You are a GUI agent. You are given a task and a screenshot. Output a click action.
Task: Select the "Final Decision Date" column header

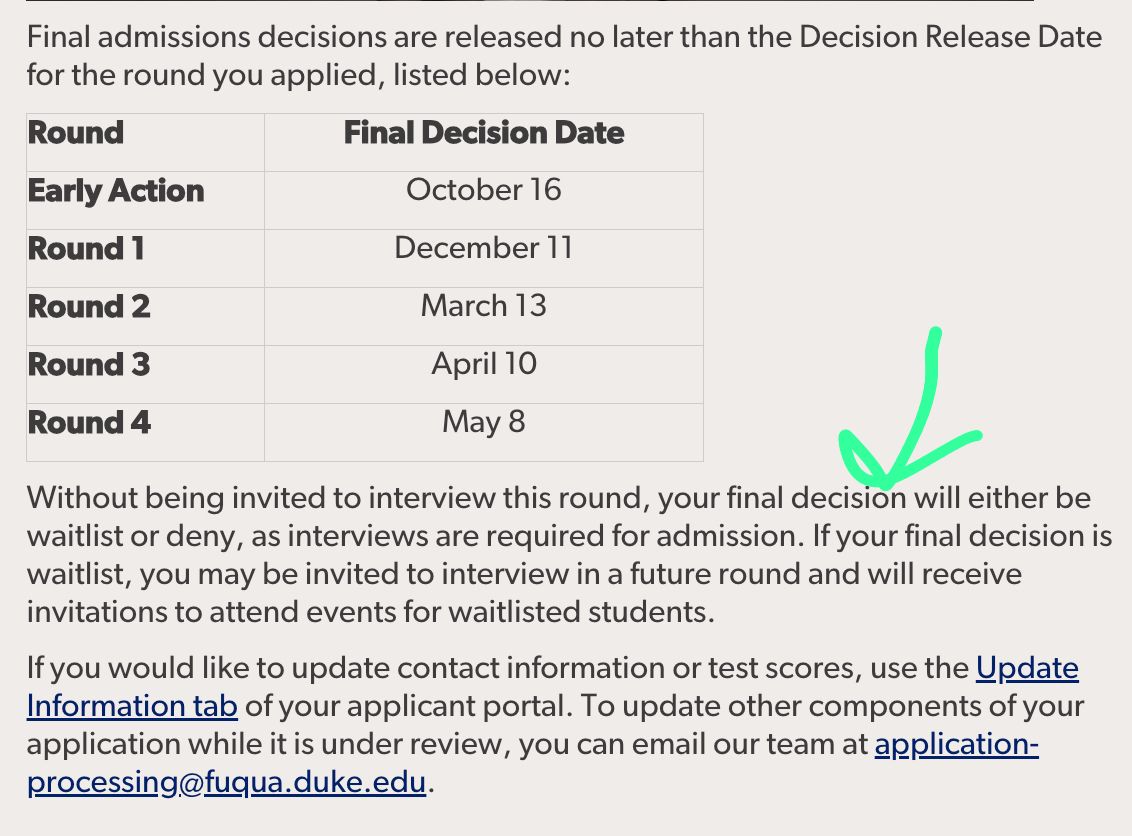pyautogui.click(x=484, y=133)
